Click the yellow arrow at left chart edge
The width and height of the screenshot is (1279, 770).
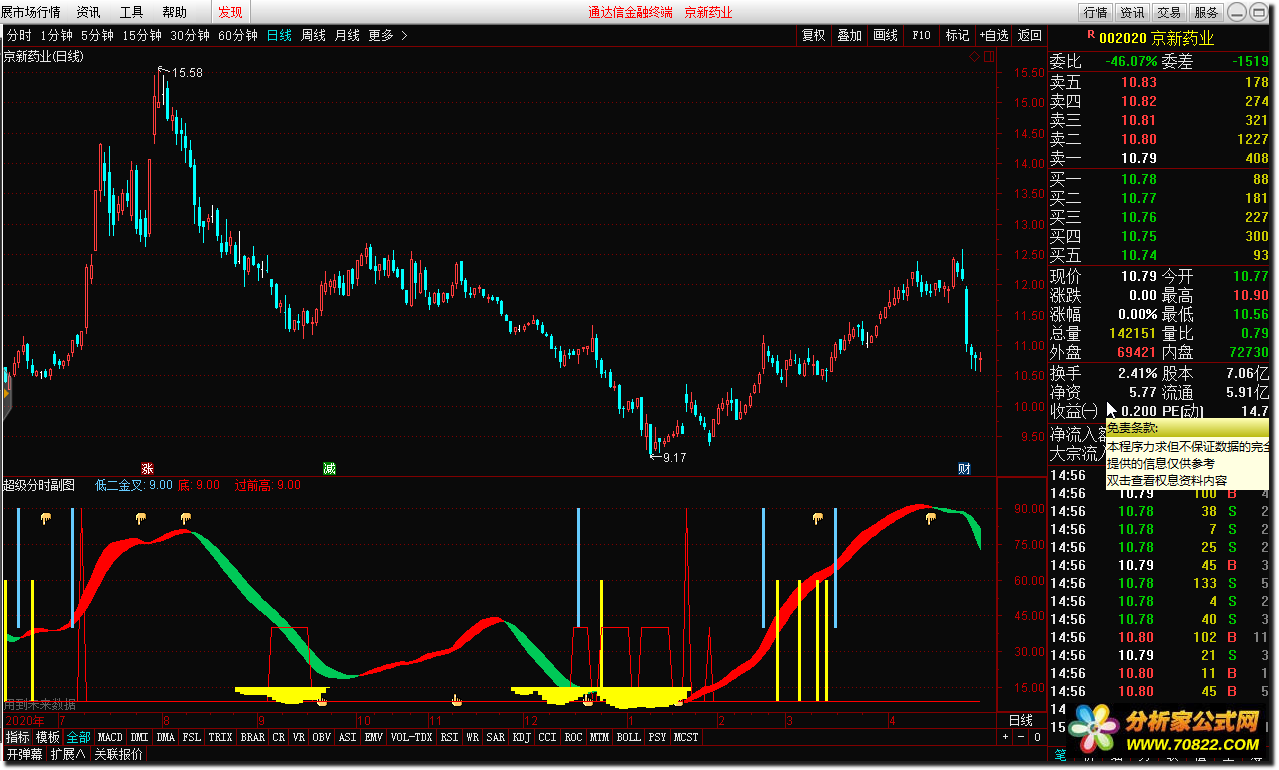(x=6, y=395)
